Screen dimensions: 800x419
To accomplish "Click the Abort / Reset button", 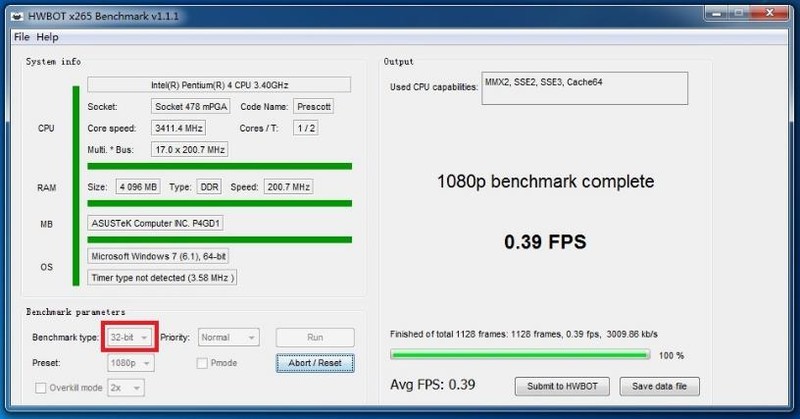I will point(315,363).
